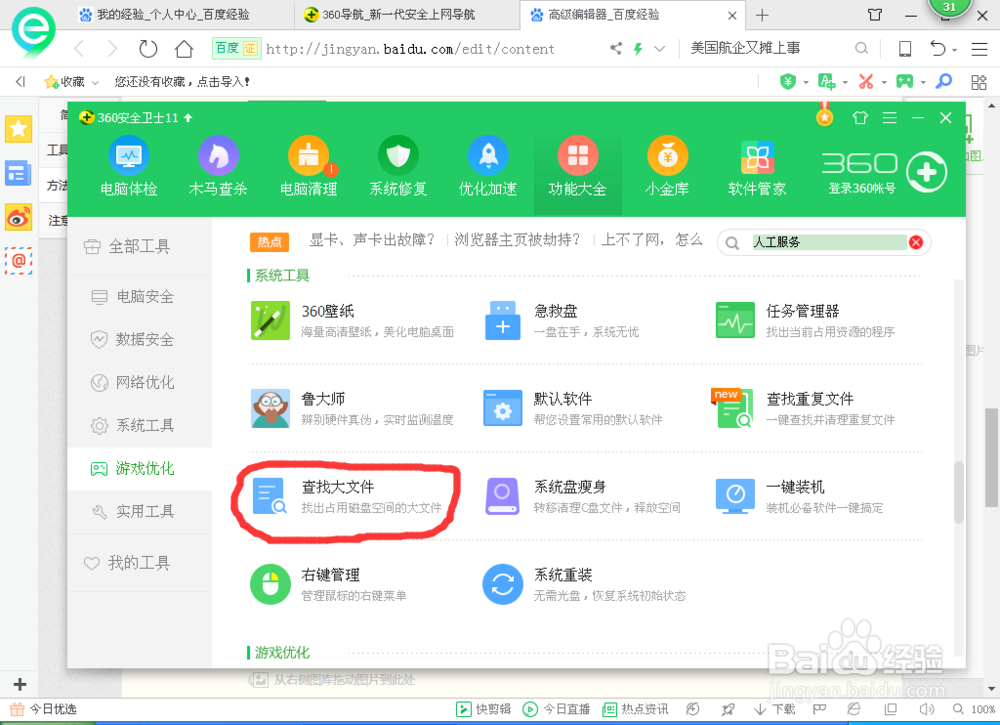Viewport: 1000px width, 725px height.
Task: Select 网络优化 category
Action: tap(138, 383)
